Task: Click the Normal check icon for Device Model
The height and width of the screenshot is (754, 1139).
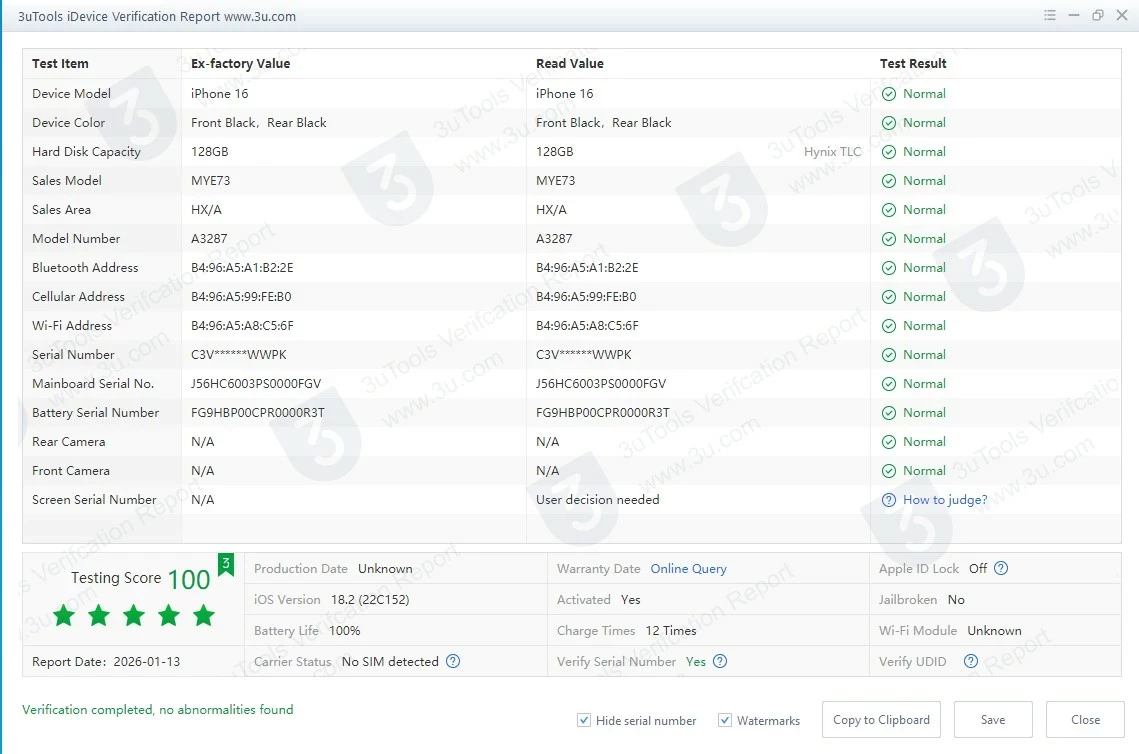Action: point(889,94)
